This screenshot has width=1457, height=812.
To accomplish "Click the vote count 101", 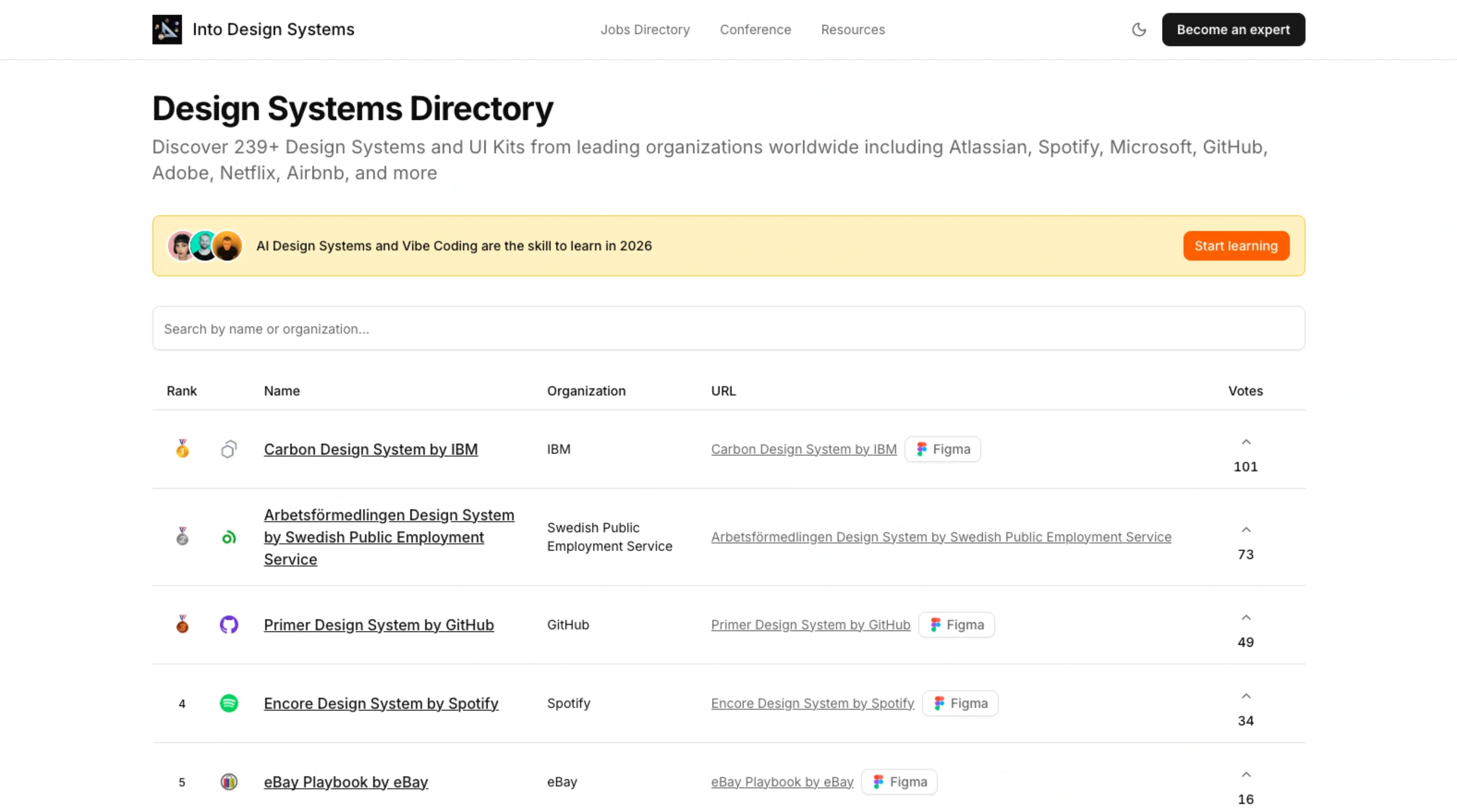I will [1245, 466].
